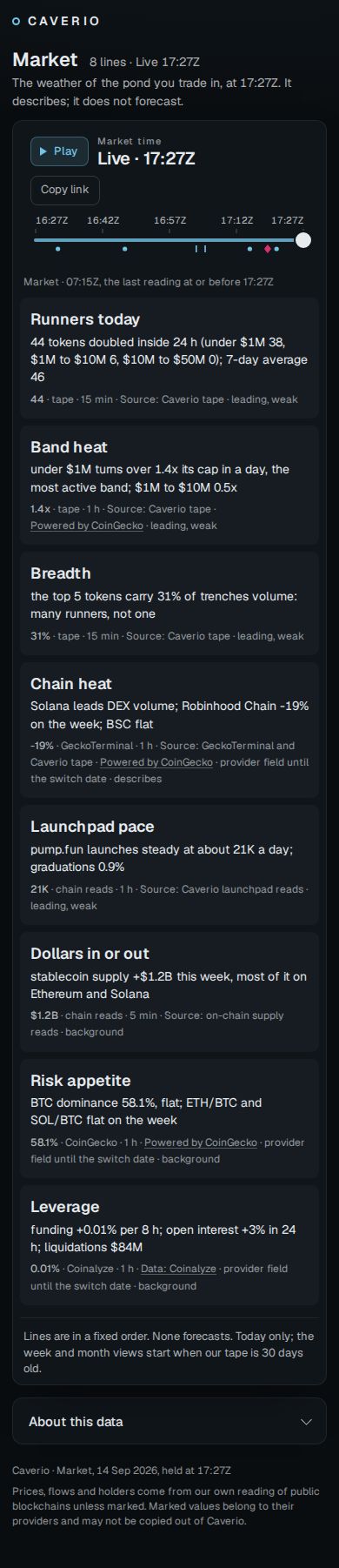
Task: Click the twin tick marks near 16:57Z
Action: 201,249
